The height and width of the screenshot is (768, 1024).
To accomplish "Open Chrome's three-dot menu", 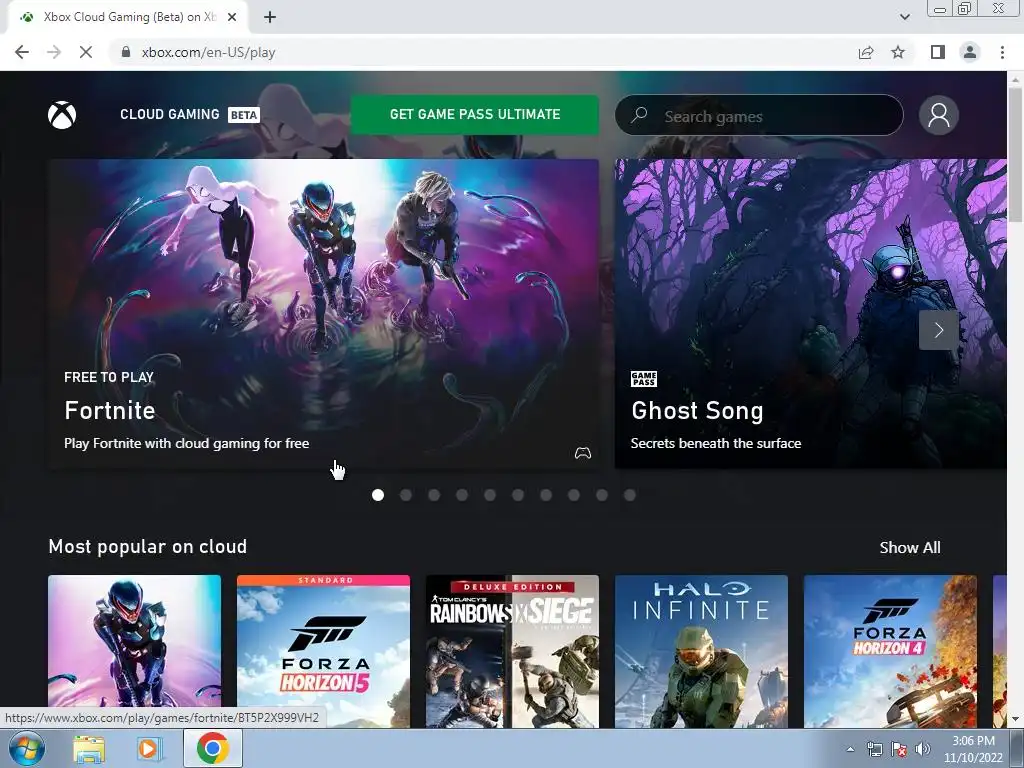I will [1002, 52].
